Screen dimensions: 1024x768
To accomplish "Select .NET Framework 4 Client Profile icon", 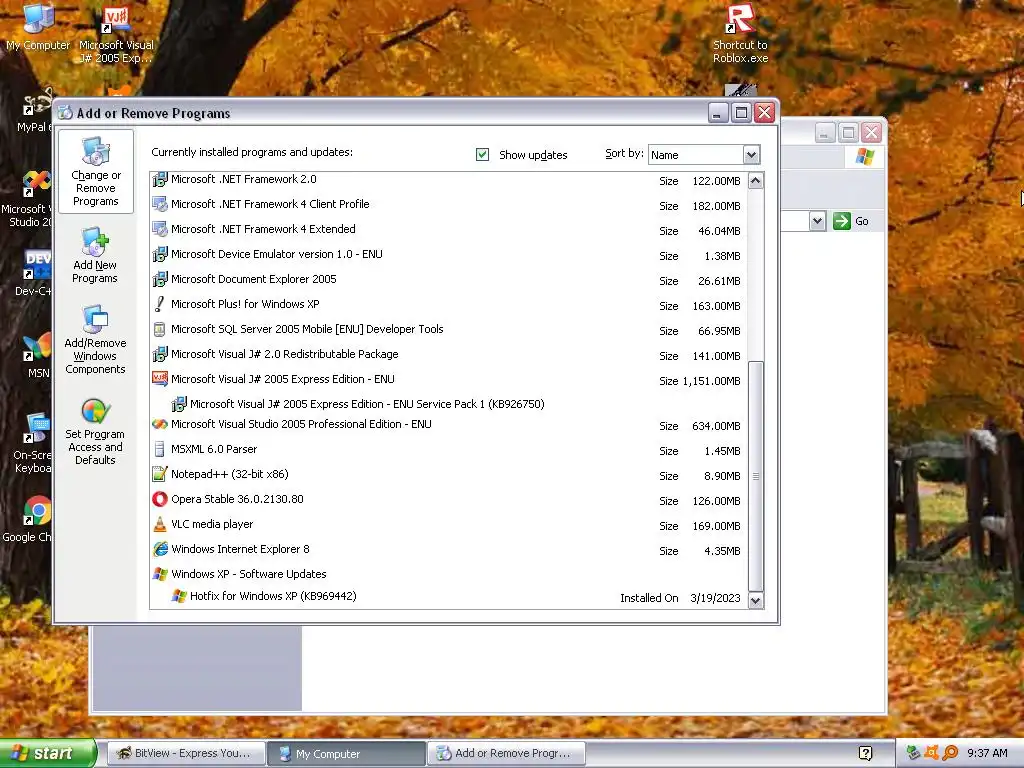I will [x=159, y=204].
